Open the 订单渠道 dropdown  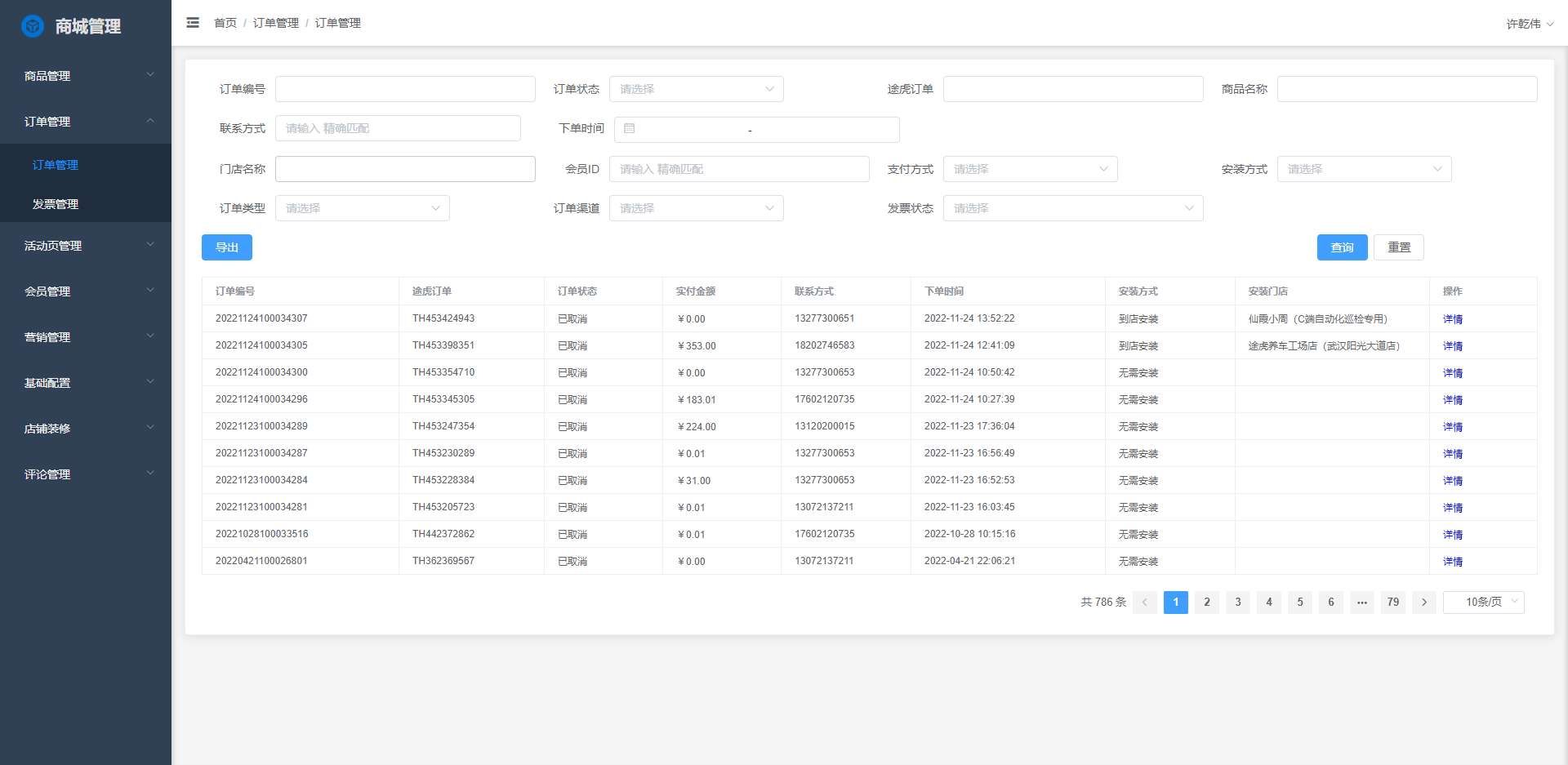[x=697, y=208]
